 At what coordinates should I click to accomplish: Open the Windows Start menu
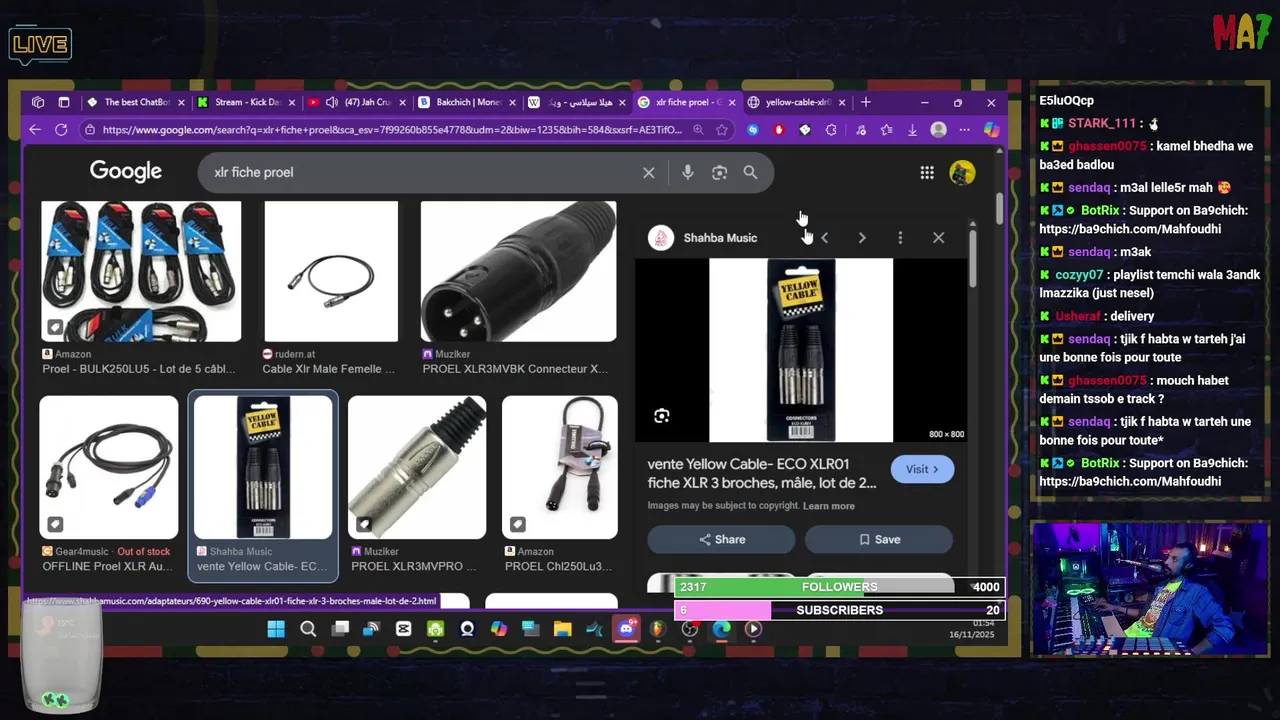click(276, 629)
